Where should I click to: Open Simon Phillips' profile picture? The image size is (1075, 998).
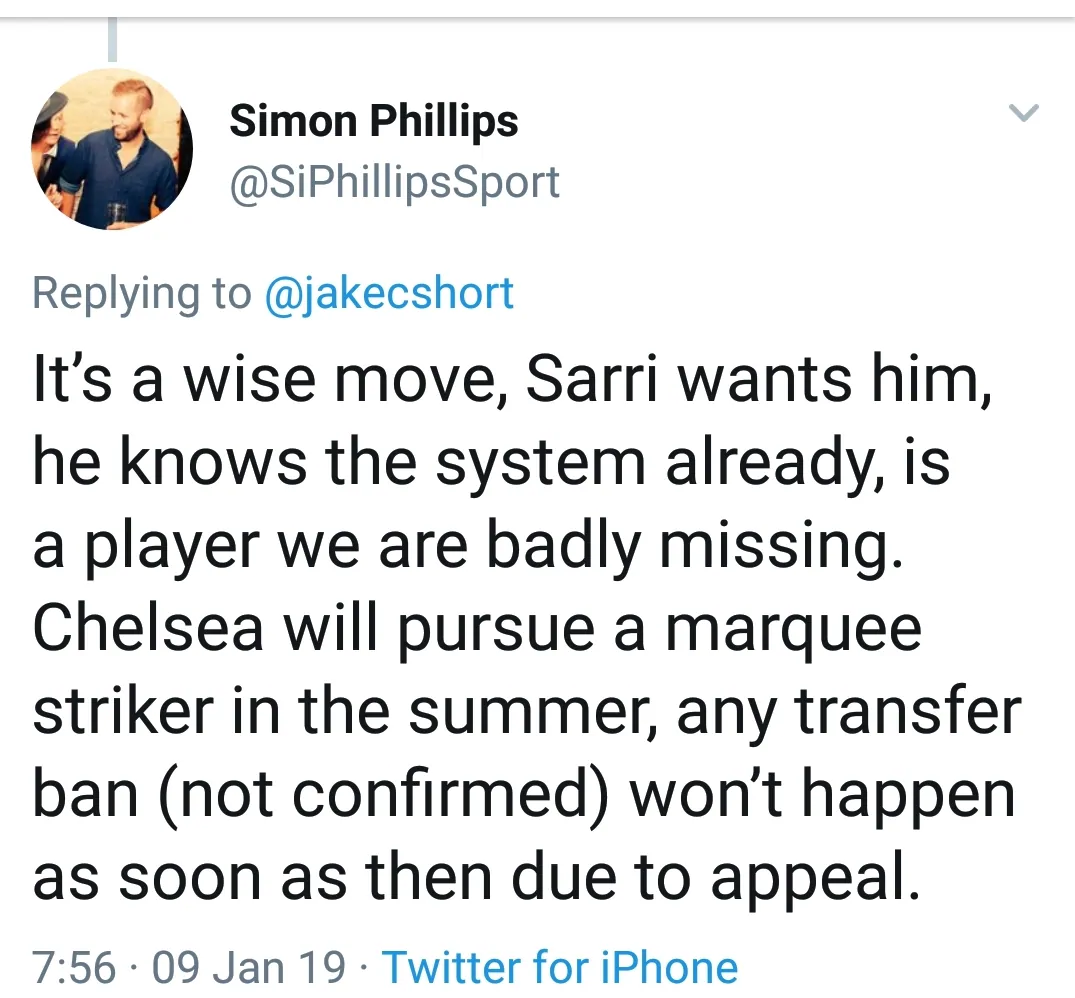(x=112, y=149)
